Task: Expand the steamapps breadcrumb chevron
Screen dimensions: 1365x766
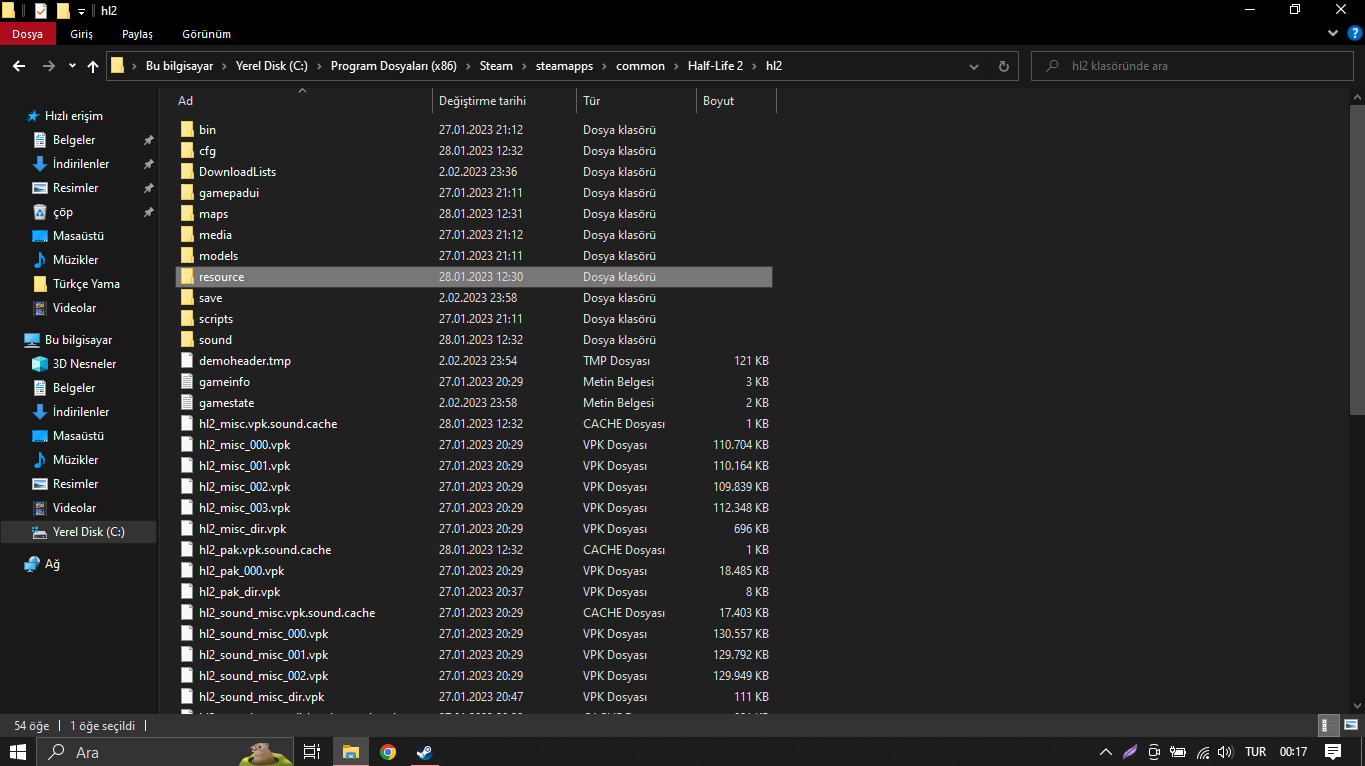Action: (x=603, y=66)
